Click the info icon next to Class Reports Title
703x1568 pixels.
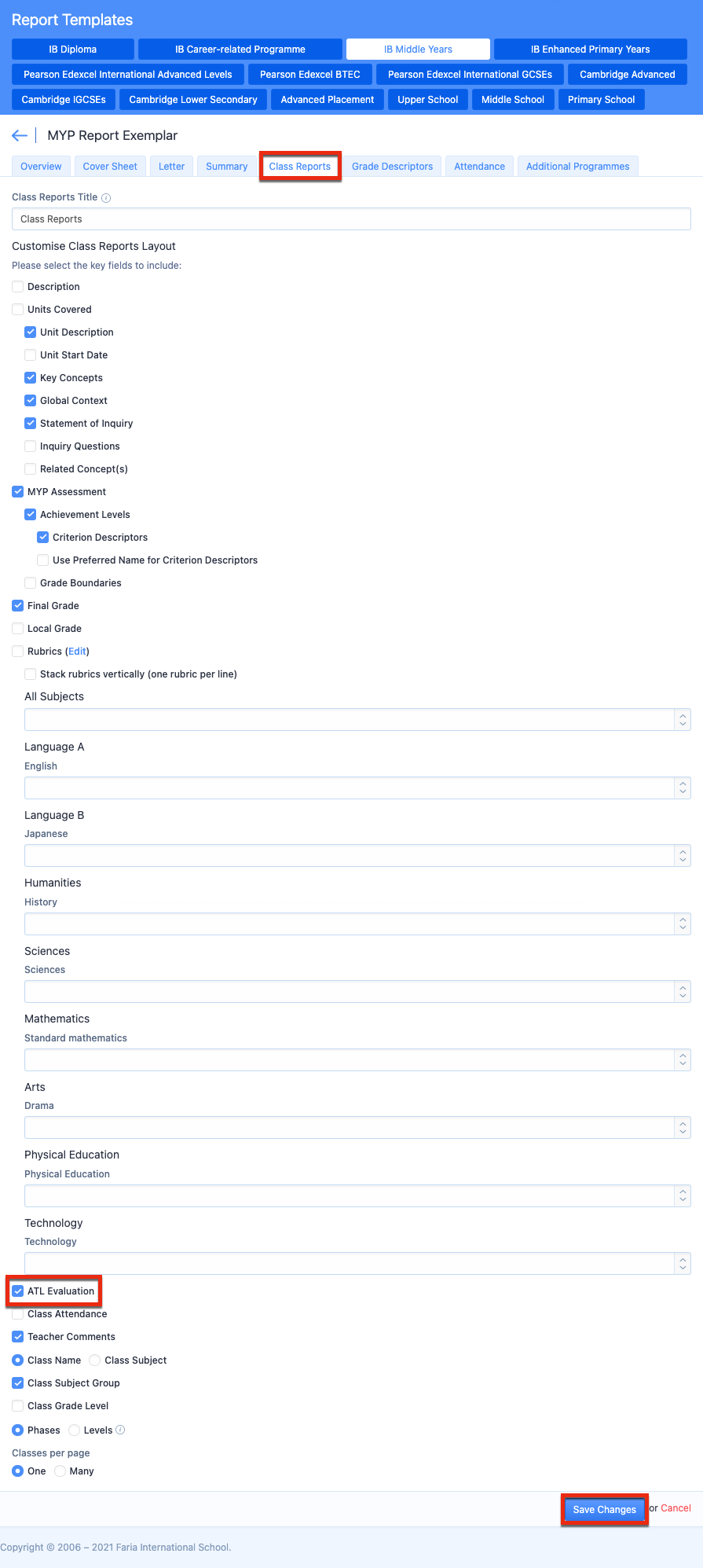click(106, 198)
